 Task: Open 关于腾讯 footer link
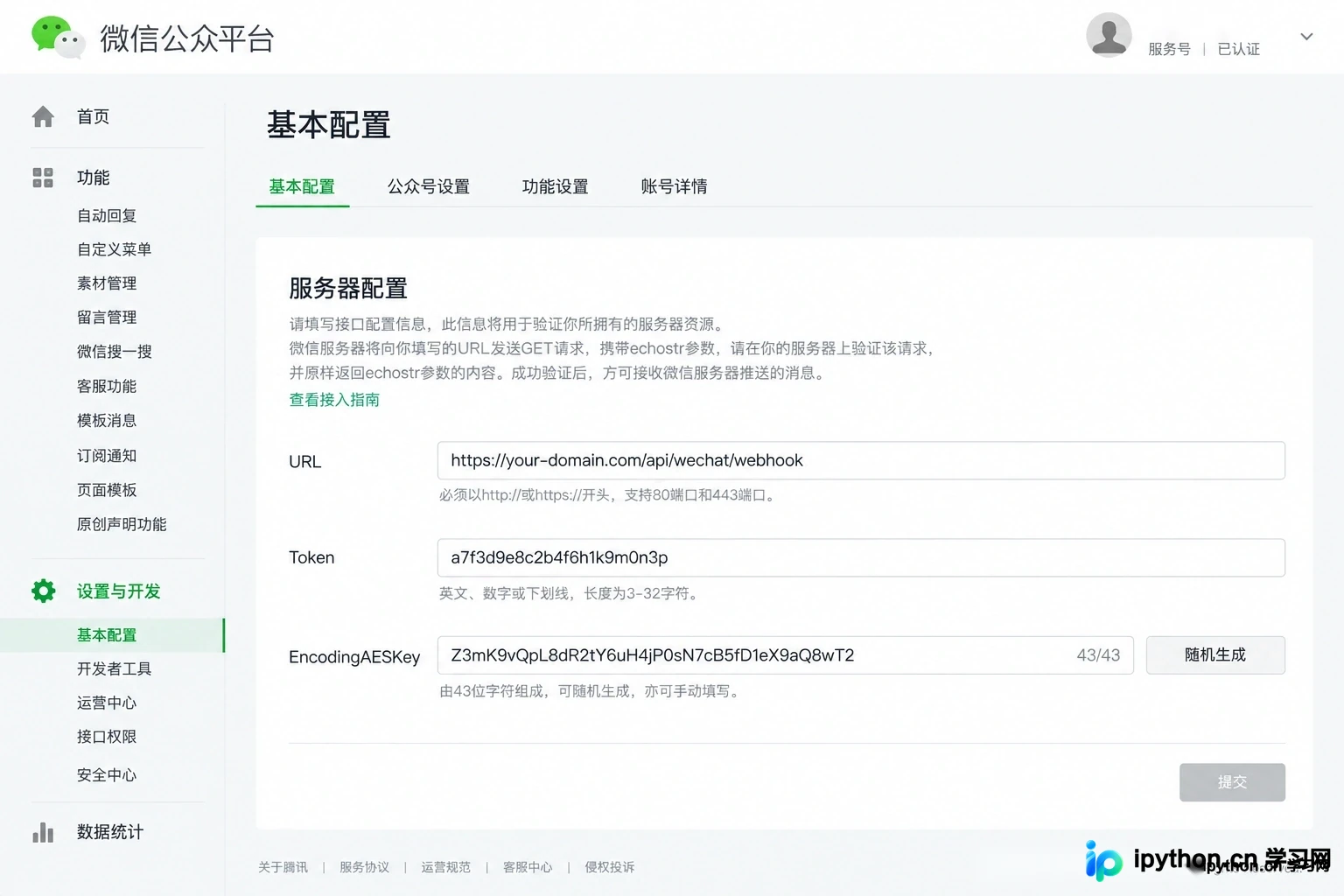(x=283, y=867)
